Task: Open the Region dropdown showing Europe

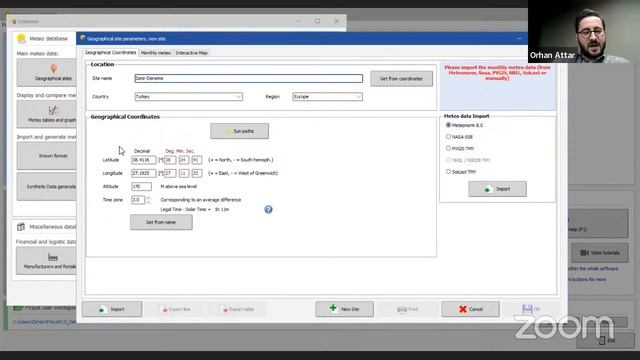Action: pos(327,97)
